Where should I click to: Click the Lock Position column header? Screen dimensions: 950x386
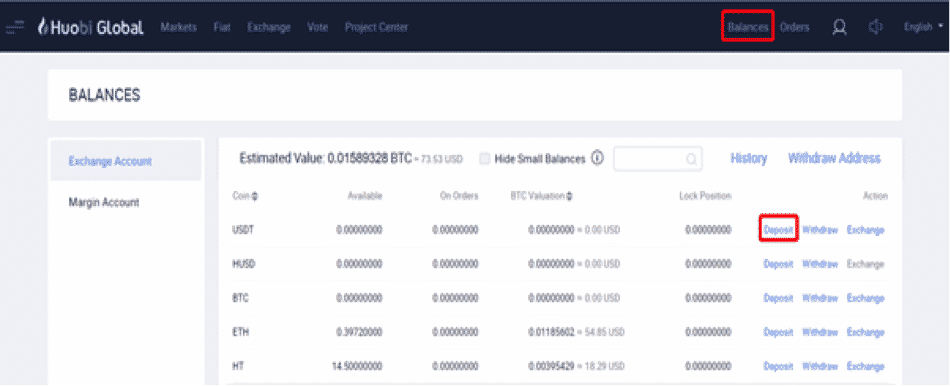point(705,196)
